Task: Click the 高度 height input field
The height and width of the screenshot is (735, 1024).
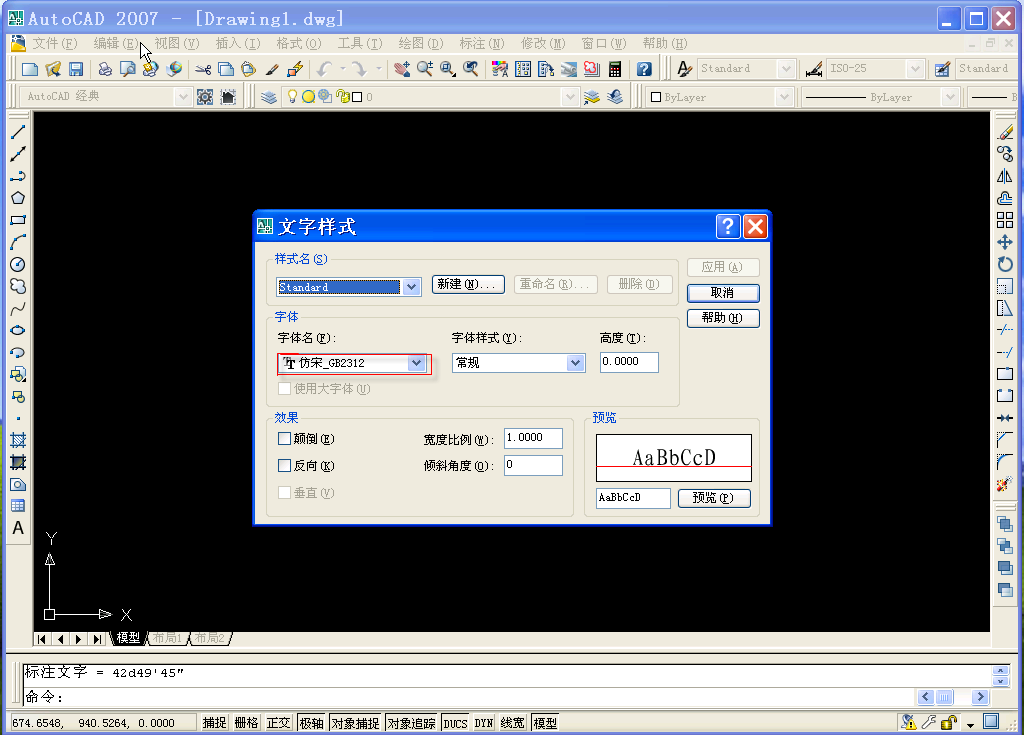Action: (629, 362)
